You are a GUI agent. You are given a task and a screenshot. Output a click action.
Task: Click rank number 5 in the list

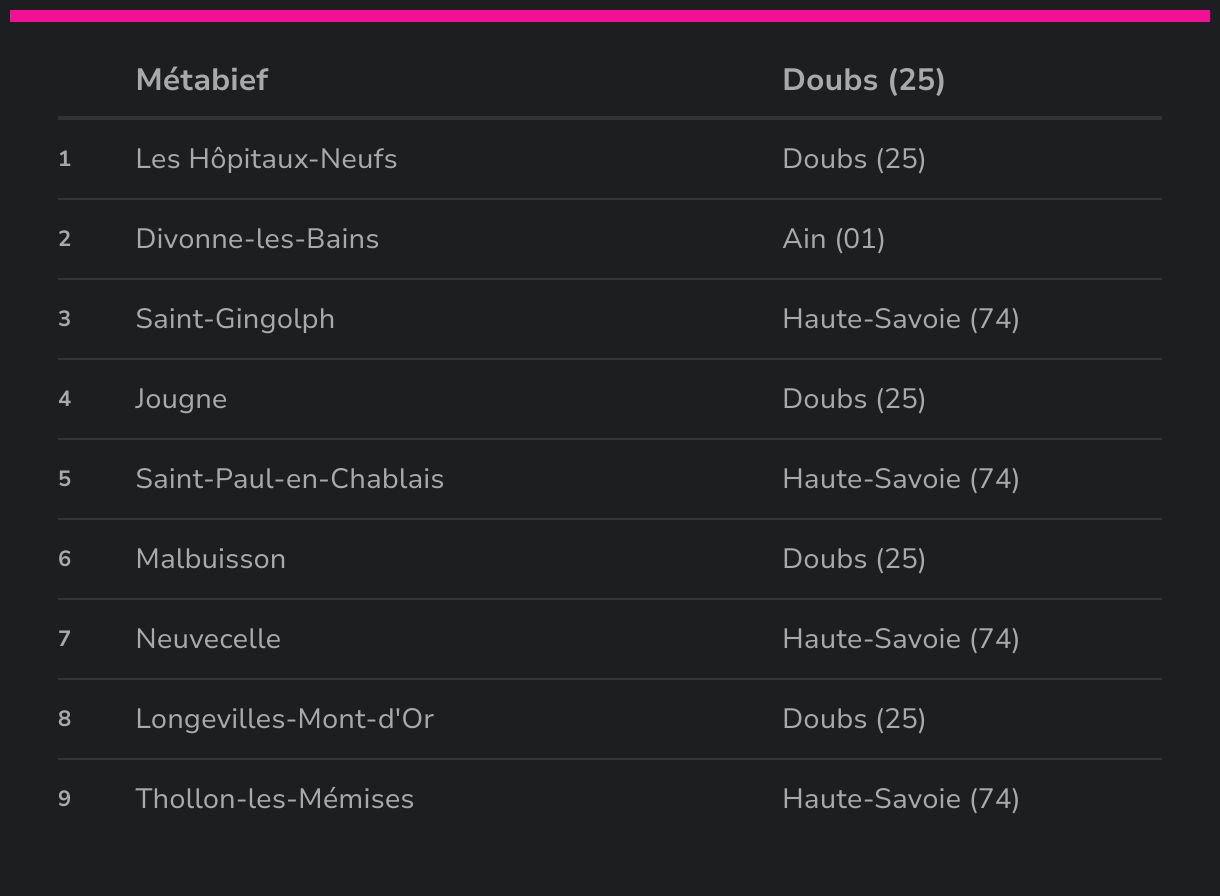click(65, 479)
